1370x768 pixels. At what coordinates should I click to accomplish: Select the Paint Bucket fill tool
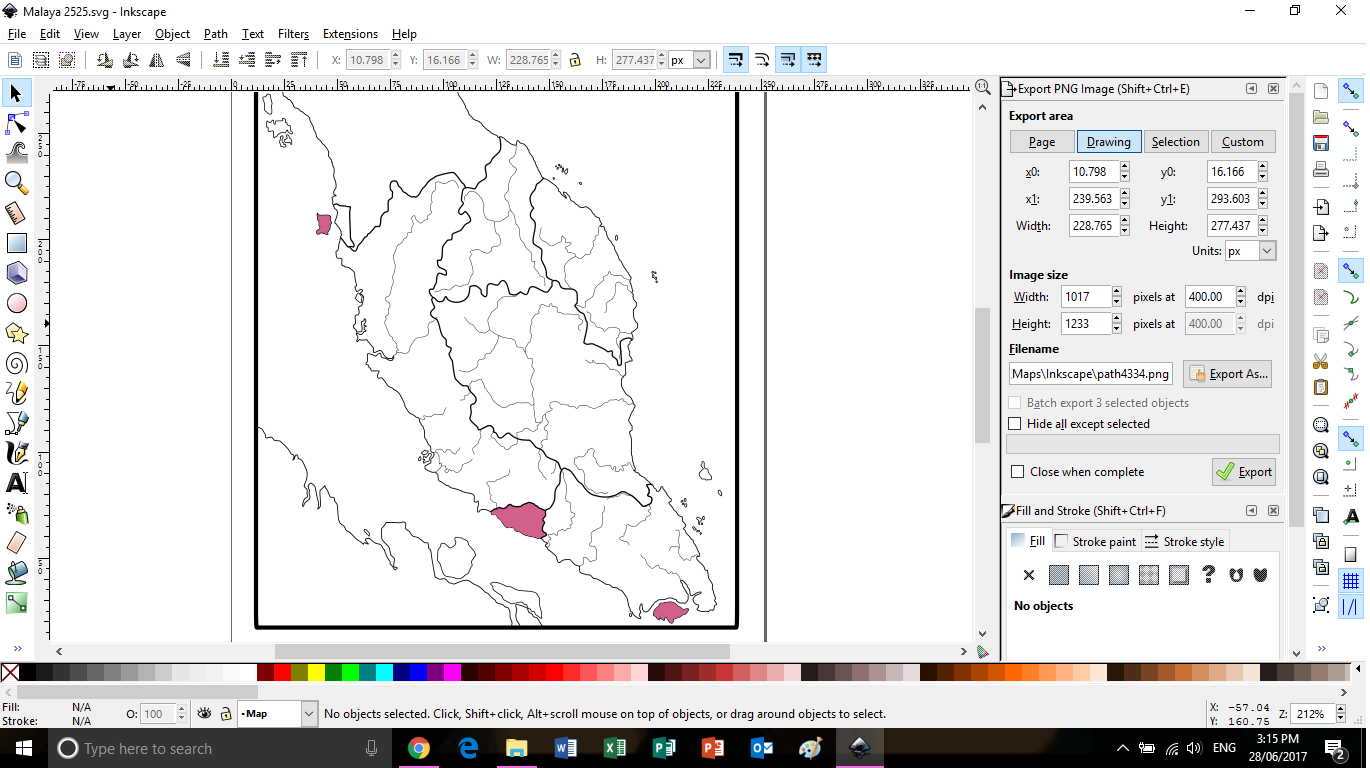point(16,572)
